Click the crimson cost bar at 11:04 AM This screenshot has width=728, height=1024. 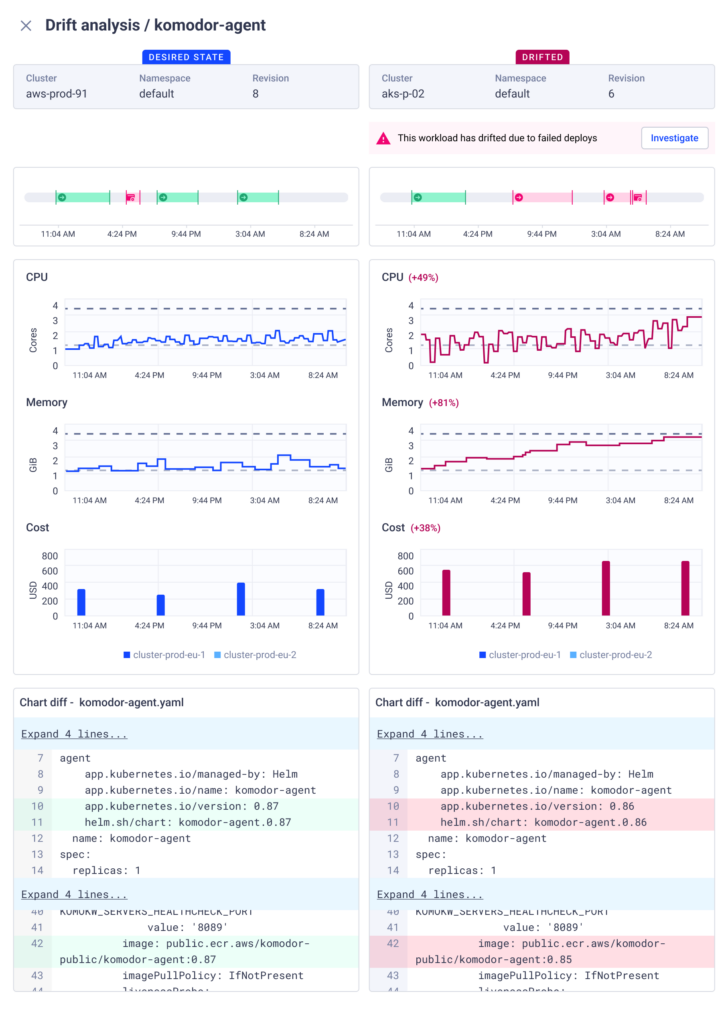tap(446, 592)
